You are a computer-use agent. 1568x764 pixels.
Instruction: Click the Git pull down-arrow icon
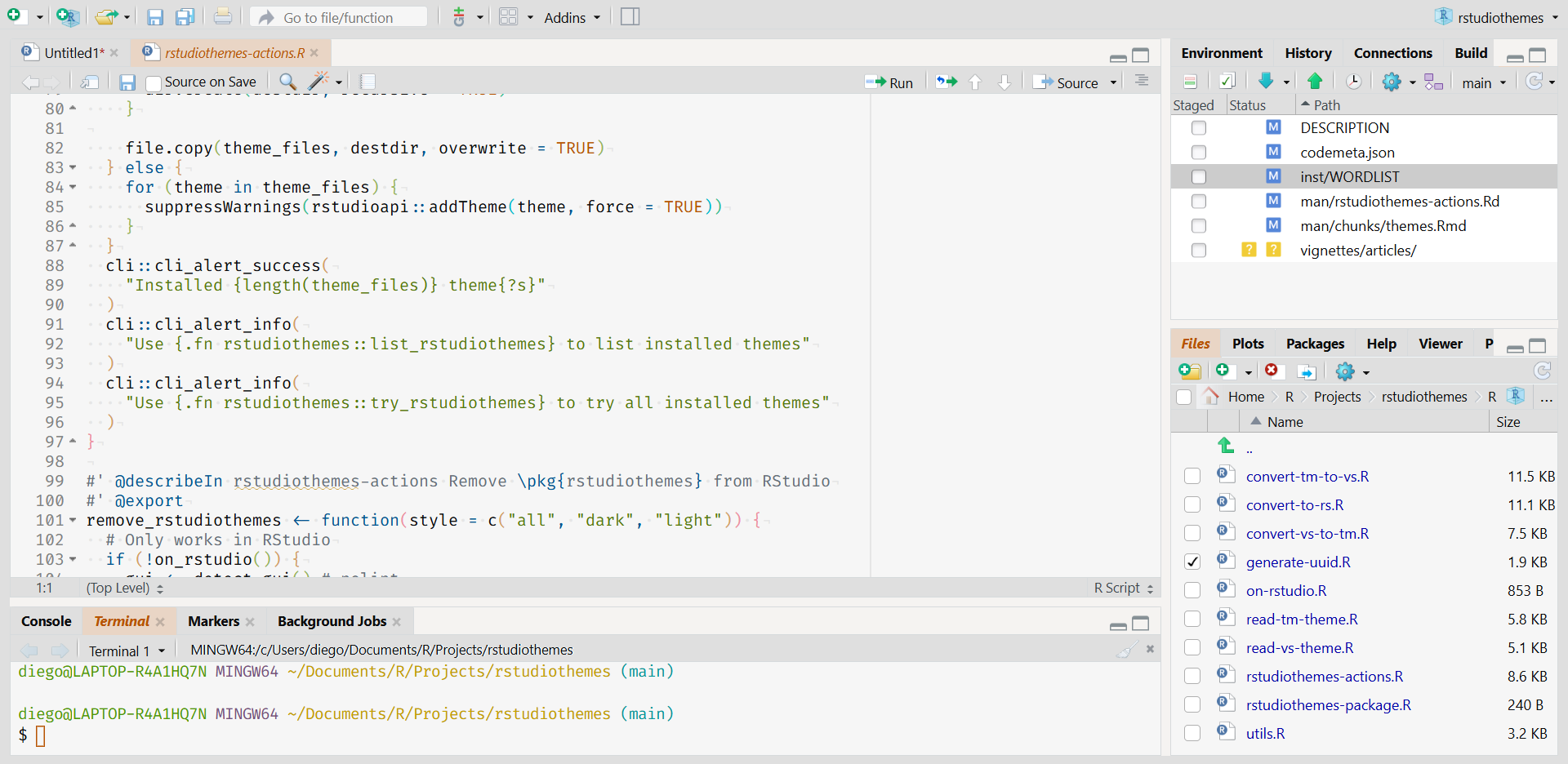(x=1266, y=81)
